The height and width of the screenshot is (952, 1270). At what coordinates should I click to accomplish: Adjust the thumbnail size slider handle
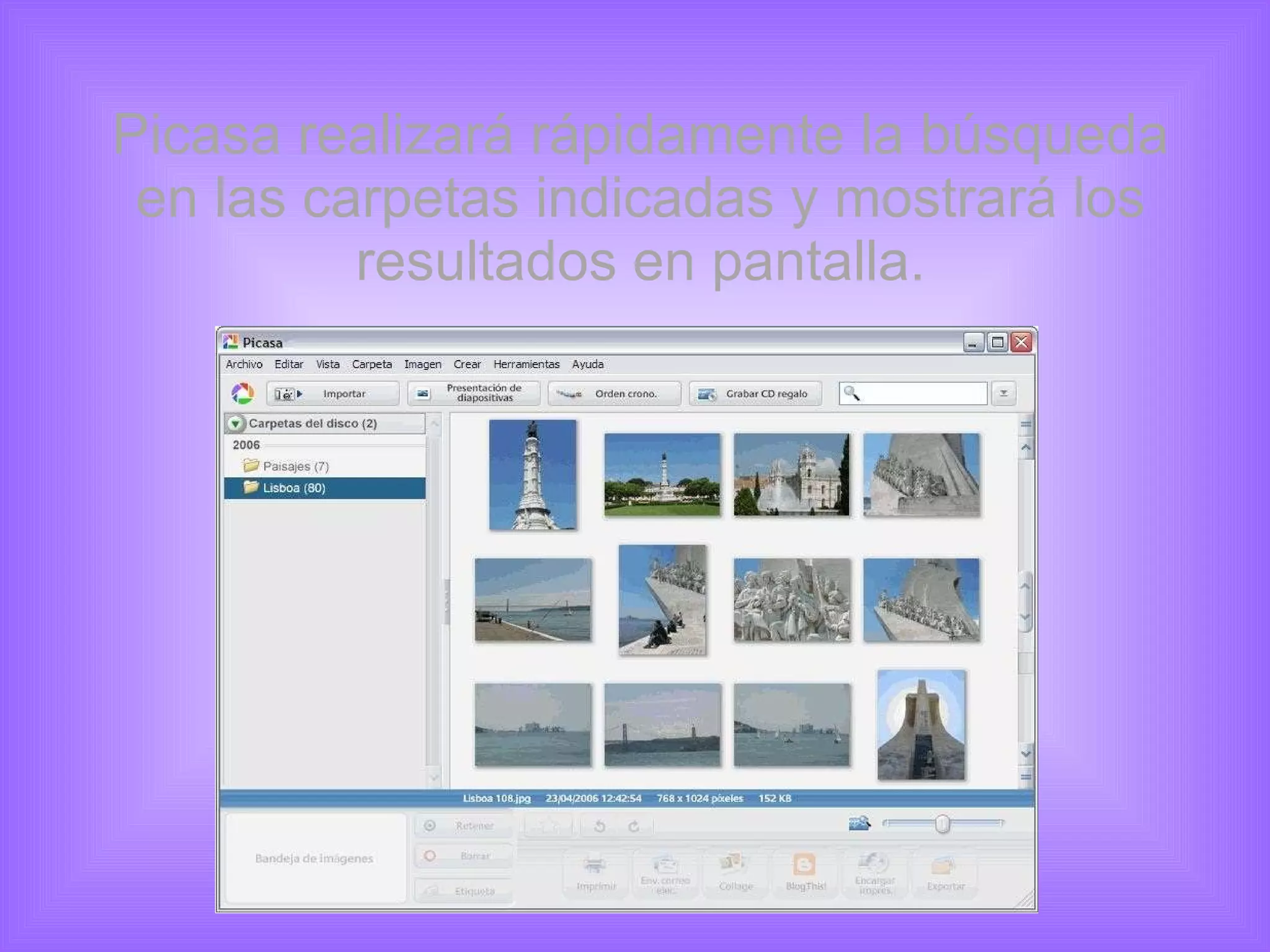pos(943,824)
